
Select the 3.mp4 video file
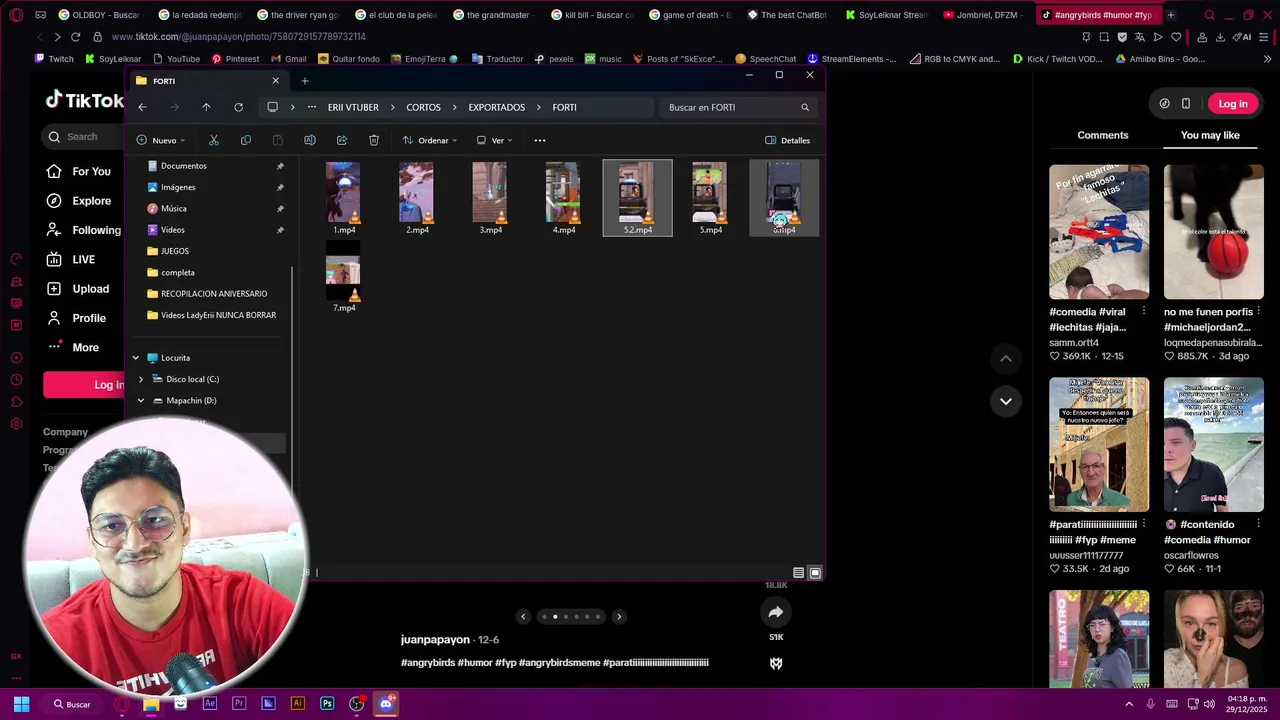(x=490, y=198)
